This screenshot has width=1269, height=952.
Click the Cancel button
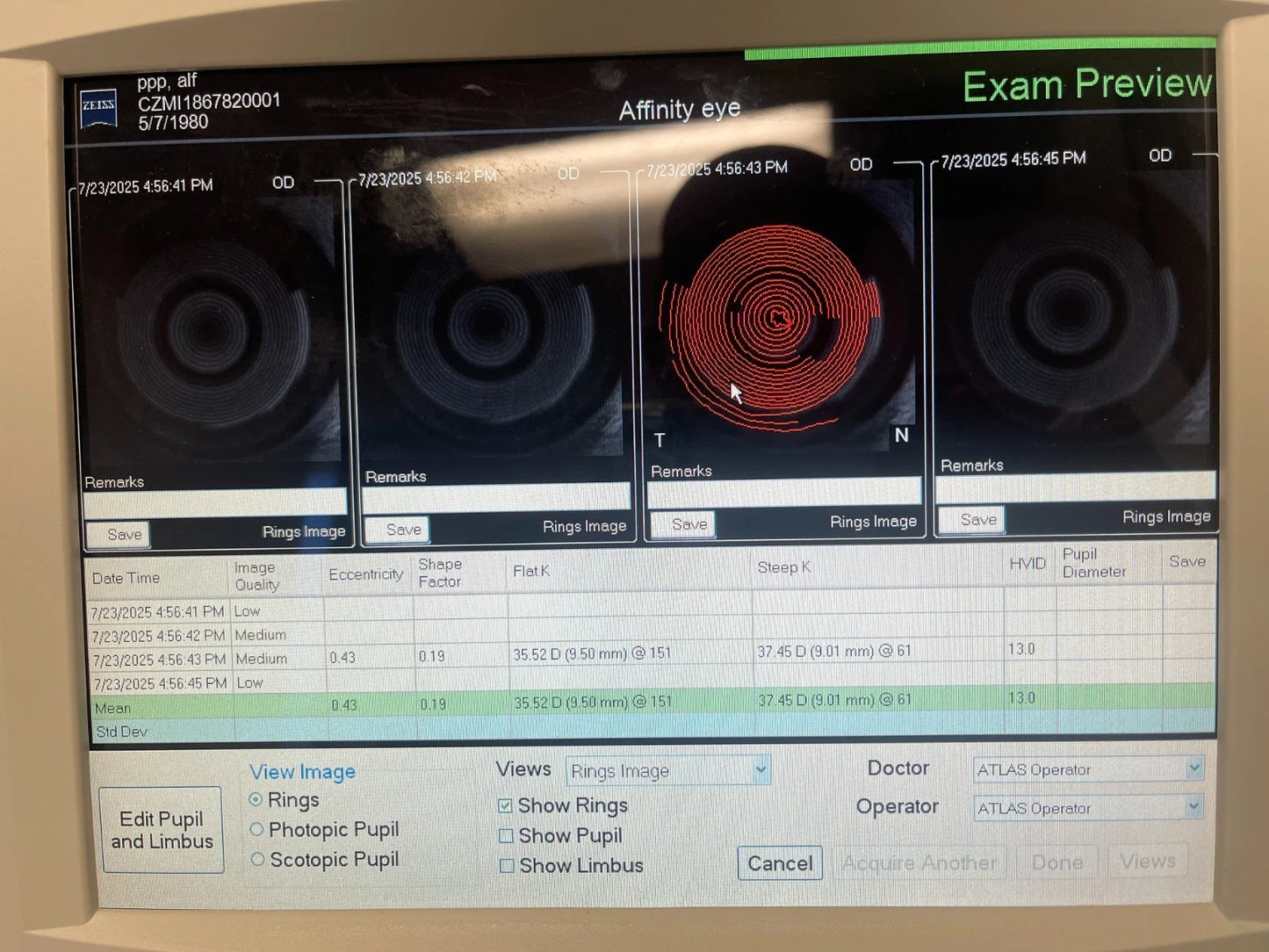(x=780, y=863)
